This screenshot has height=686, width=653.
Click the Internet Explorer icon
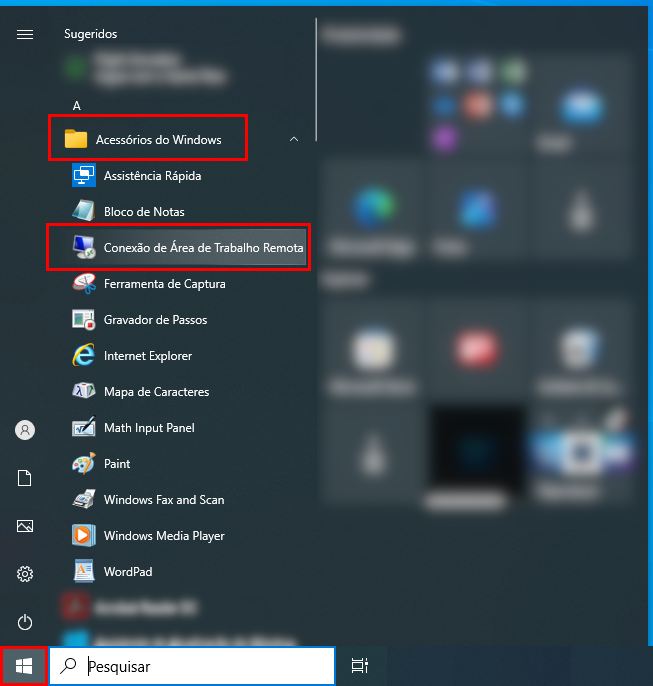[x=84, y=355]
